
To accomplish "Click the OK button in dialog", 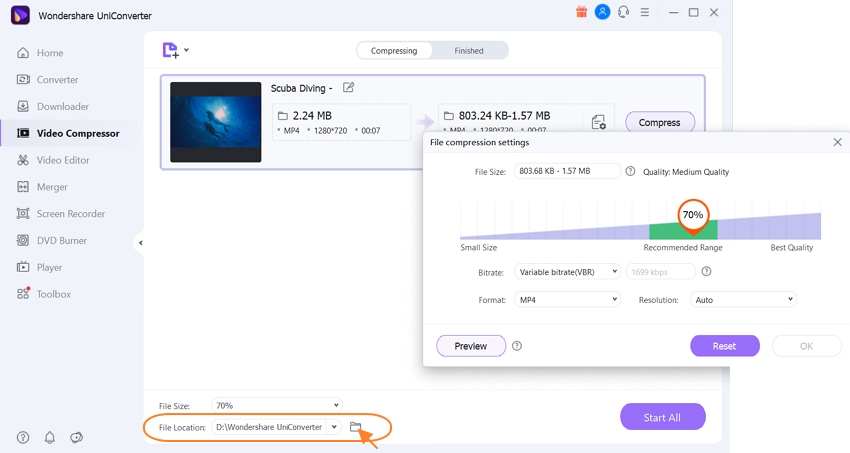I will point(806,346).
